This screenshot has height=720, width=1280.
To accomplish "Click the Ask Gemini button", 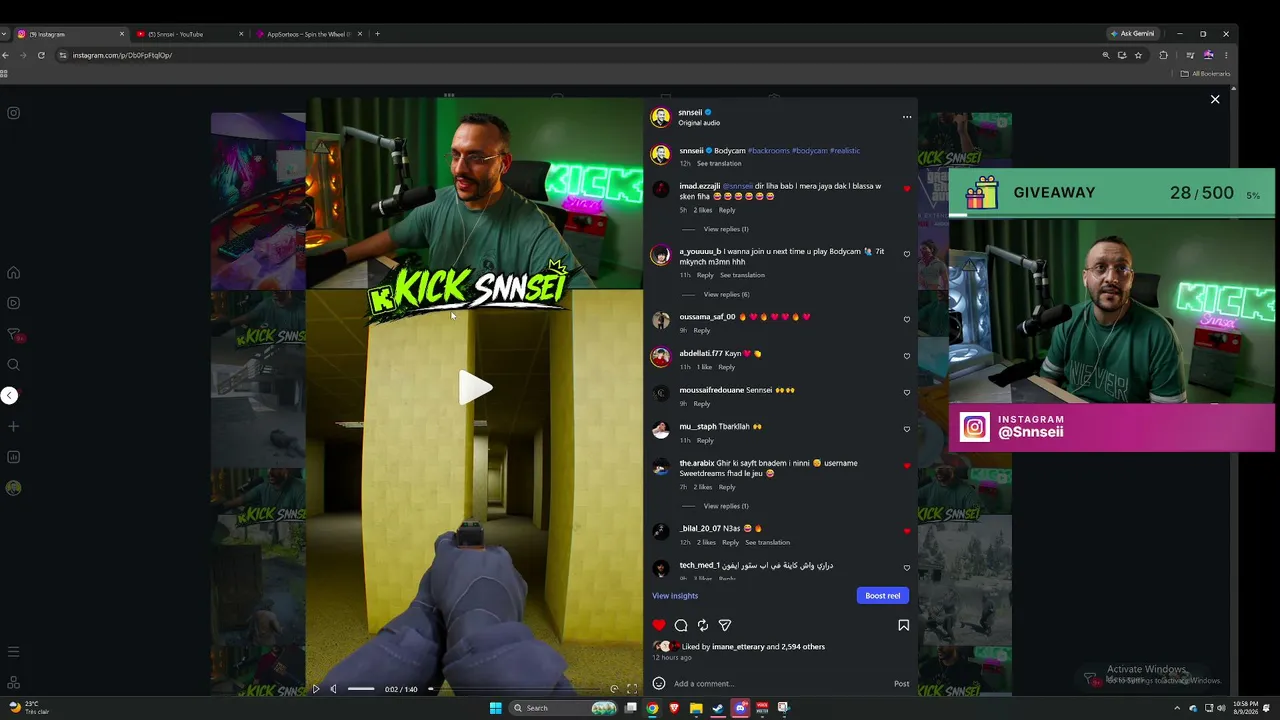I will pos(1132,34).
